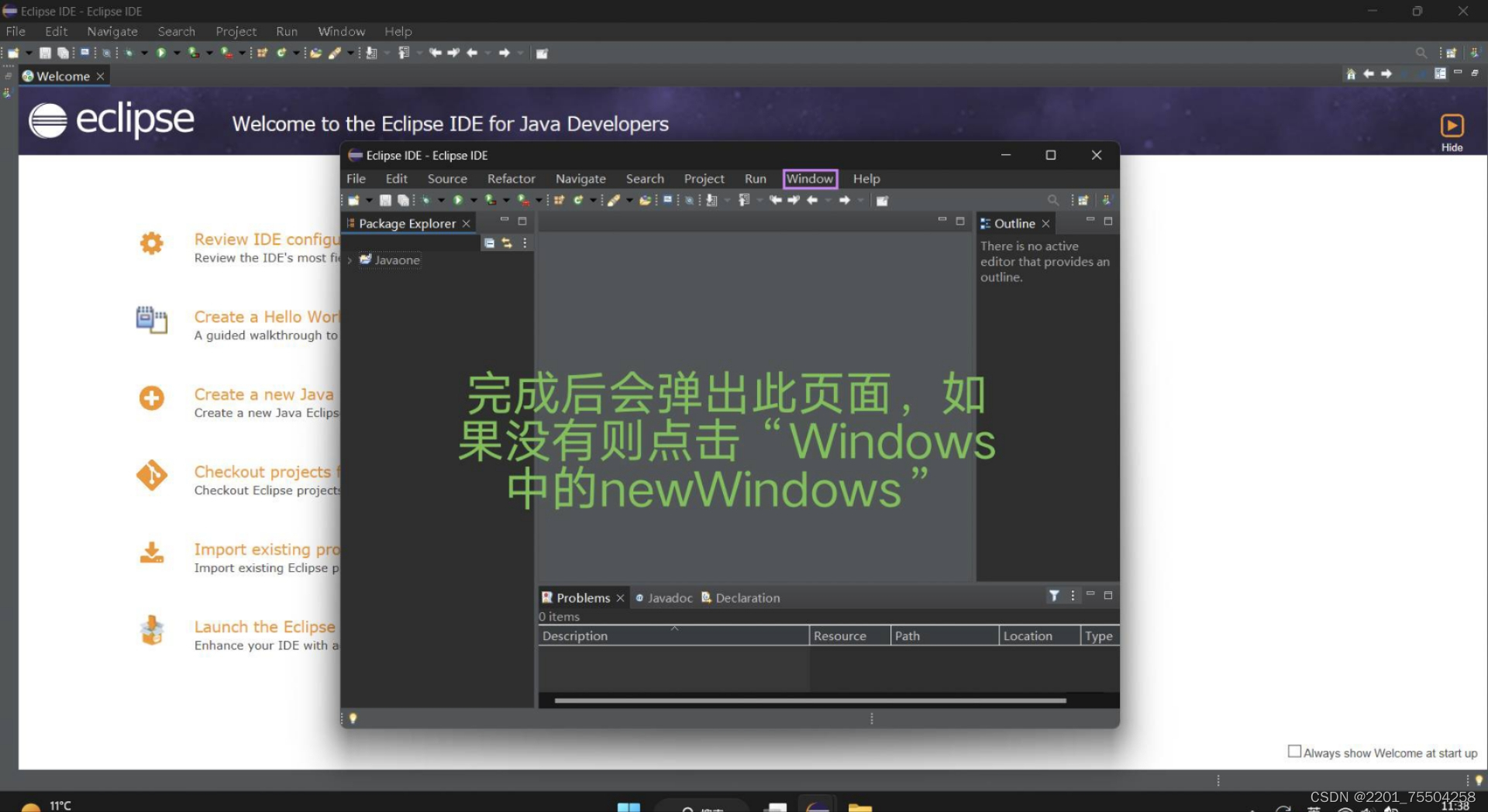
Task: Open the Coverage dropdown arrow in front window toolbar
Action: click(506, 201)
